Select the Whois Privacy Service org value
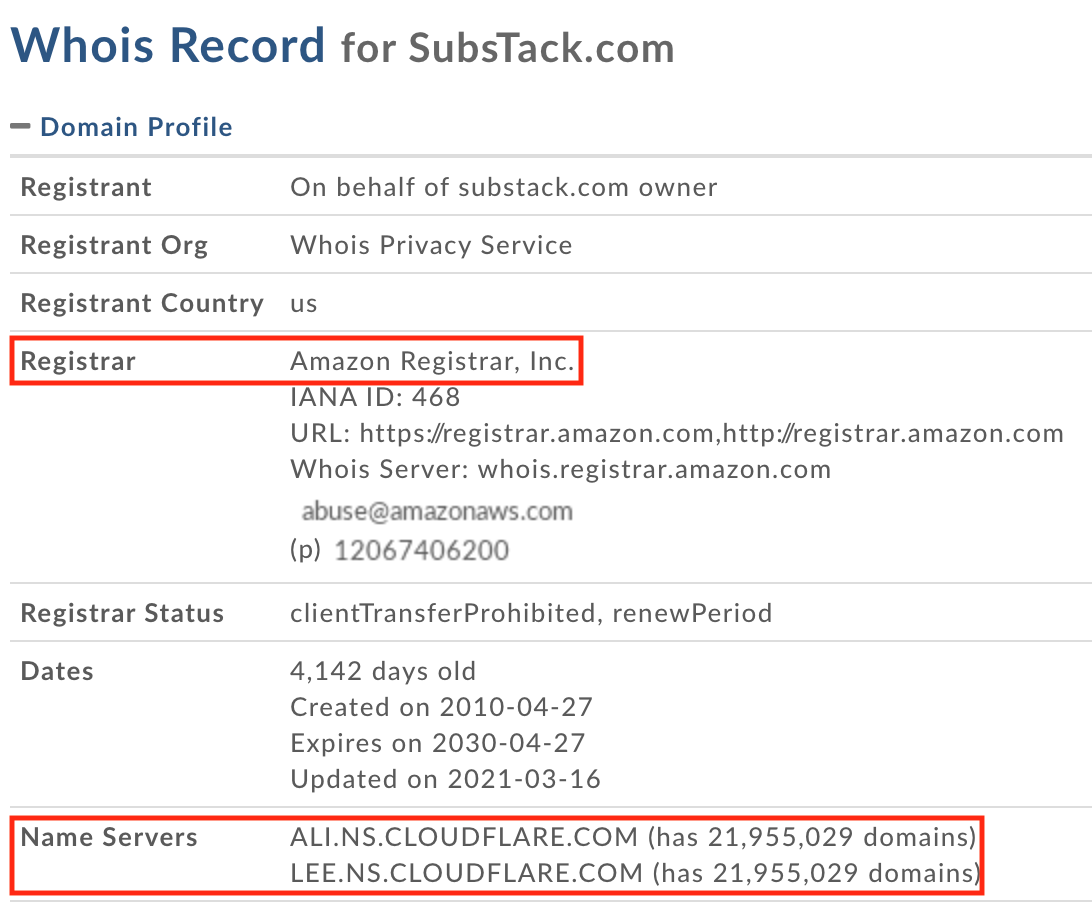Viewport: 1092px width, 910px height. [x=431, y=245]
